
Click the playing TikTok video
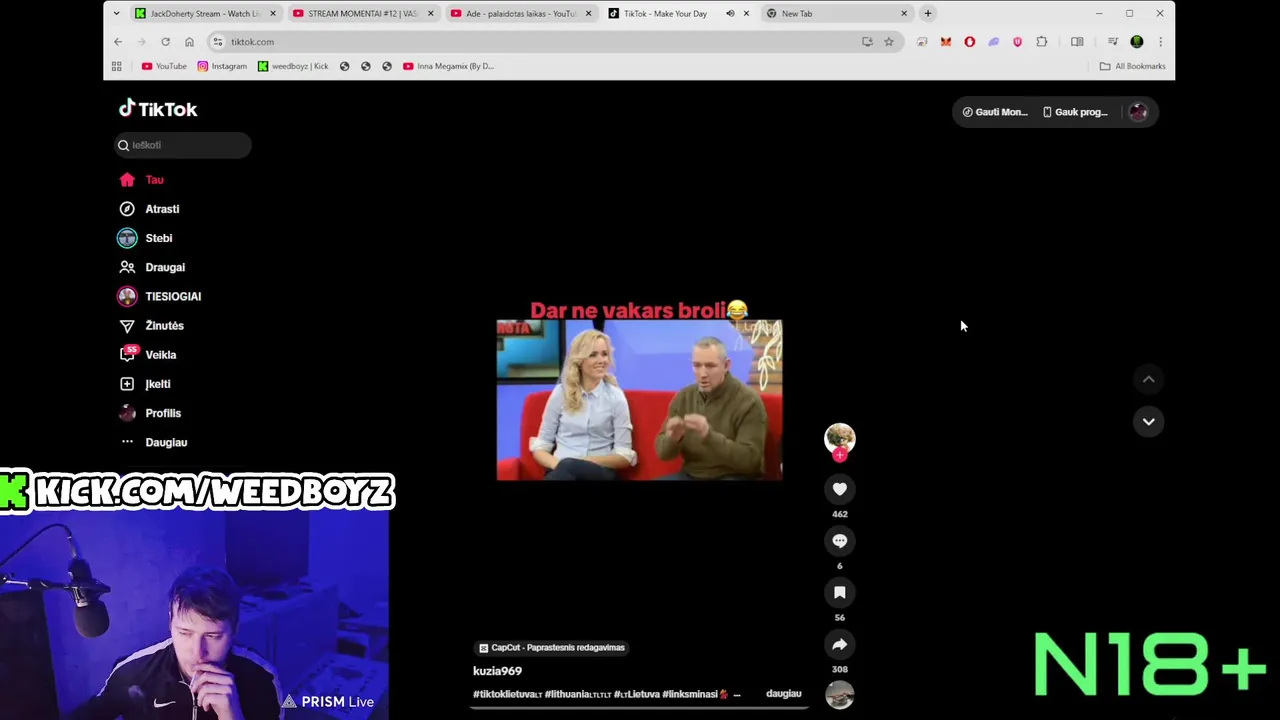640,400
